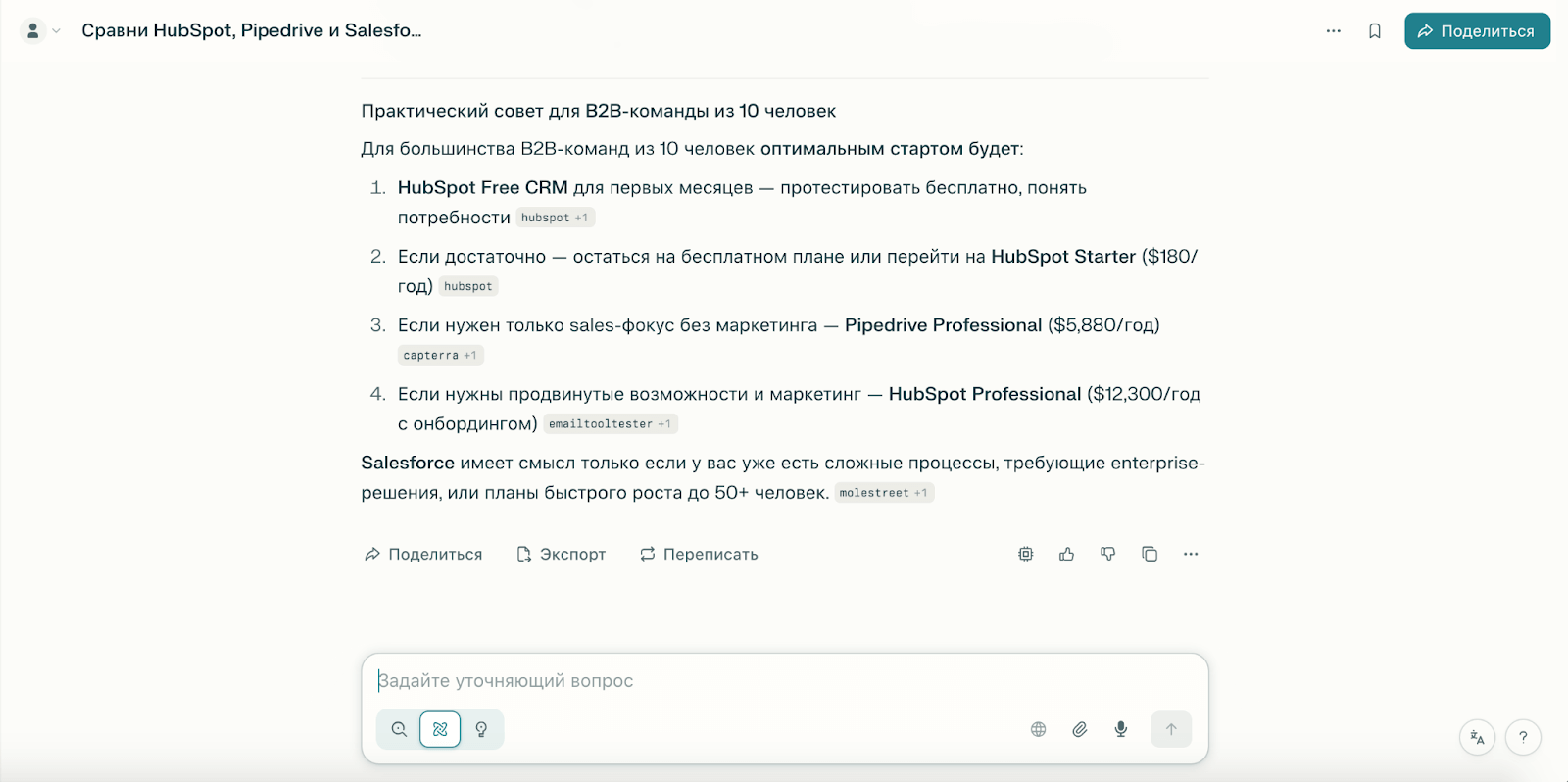
Task: Click the chip icon beside thumbs up
Action: click(1025, 555)
